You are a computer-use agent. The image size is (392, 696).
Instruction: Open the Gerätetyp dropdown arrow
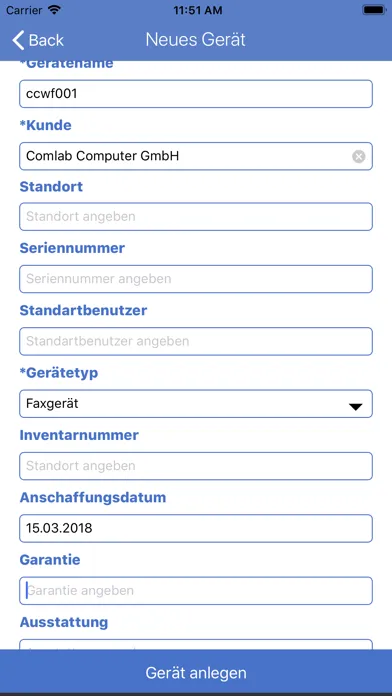[x=356, y=407]
